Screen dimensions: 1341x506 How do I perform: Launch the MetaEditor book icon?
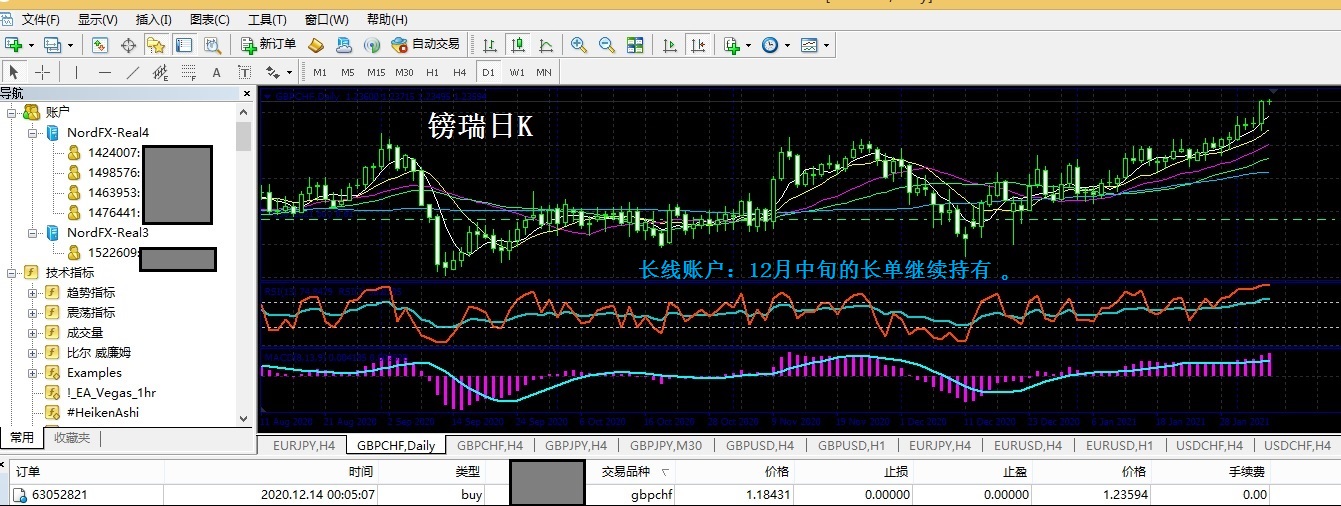(316, 45)
